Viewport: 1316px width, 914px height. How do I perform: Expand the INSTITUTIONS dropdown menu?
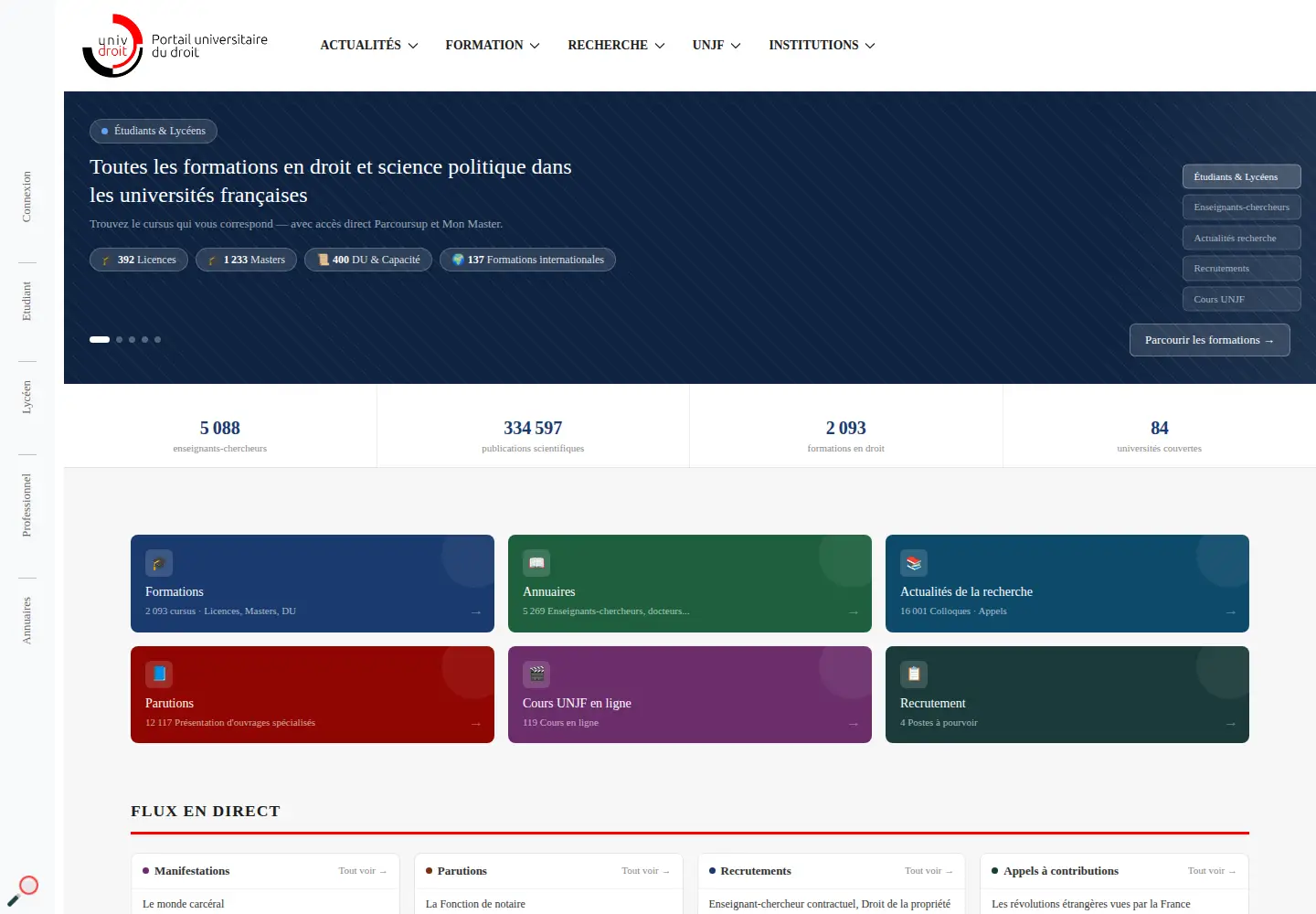pos(822,45)
